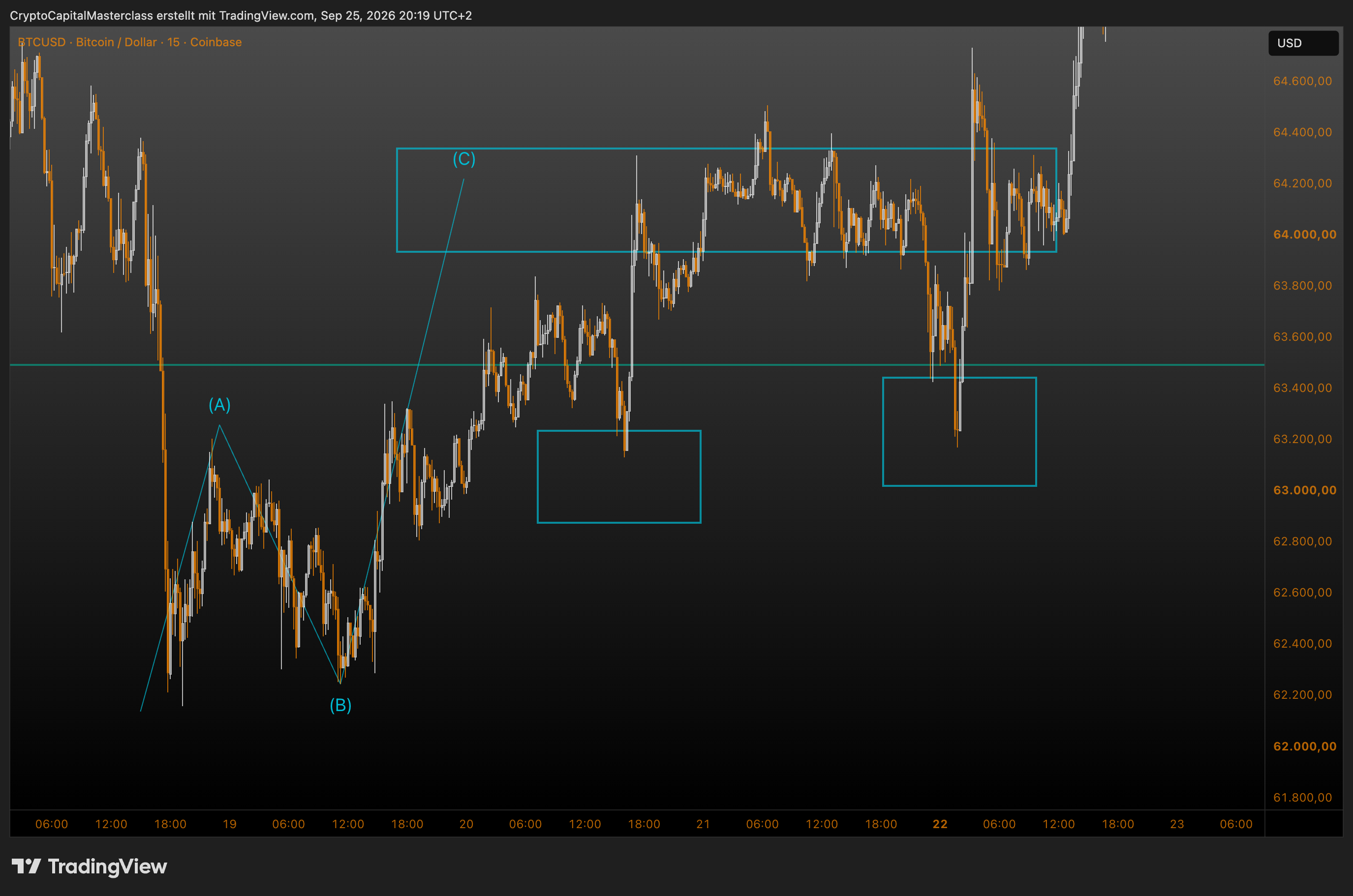Click the 62.000,00 price label

(x=1304, y=747)
